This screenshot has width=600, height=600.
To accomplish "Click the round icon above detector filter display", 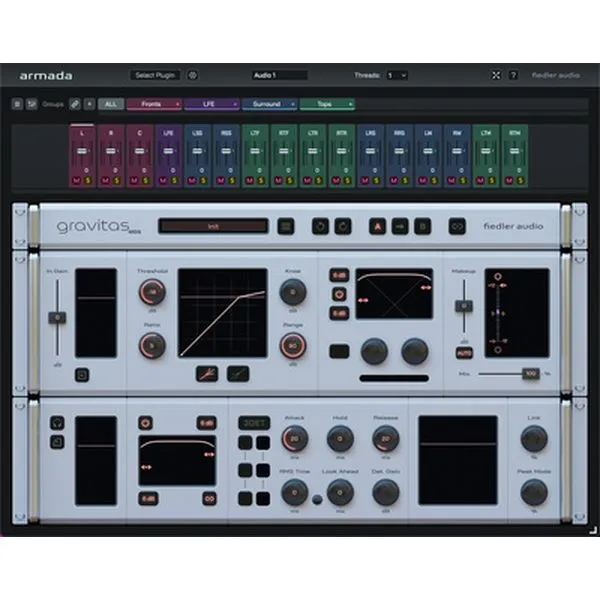I will 145,423.
